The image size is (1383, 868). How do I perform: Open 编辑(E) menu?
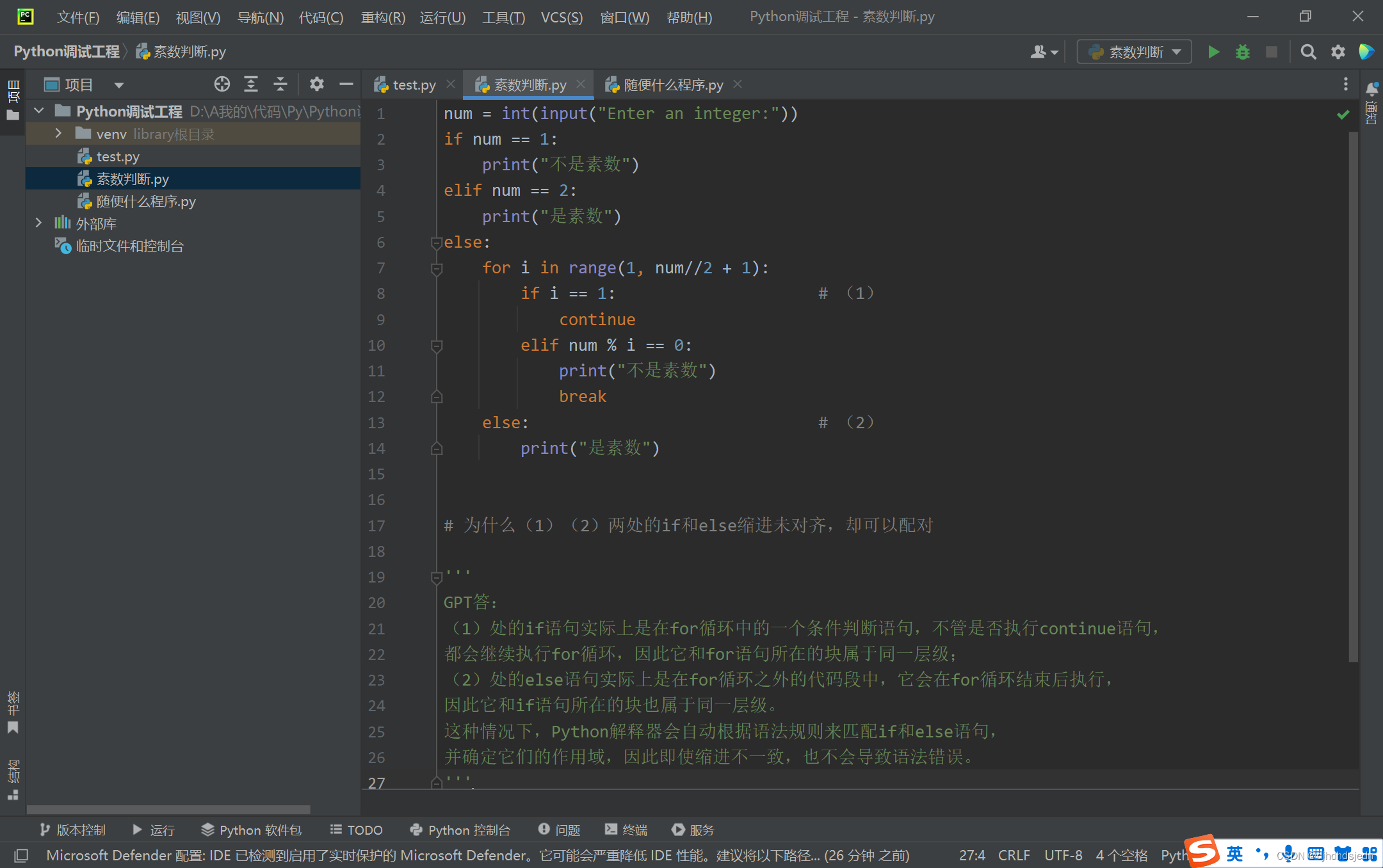click(138, 17)
